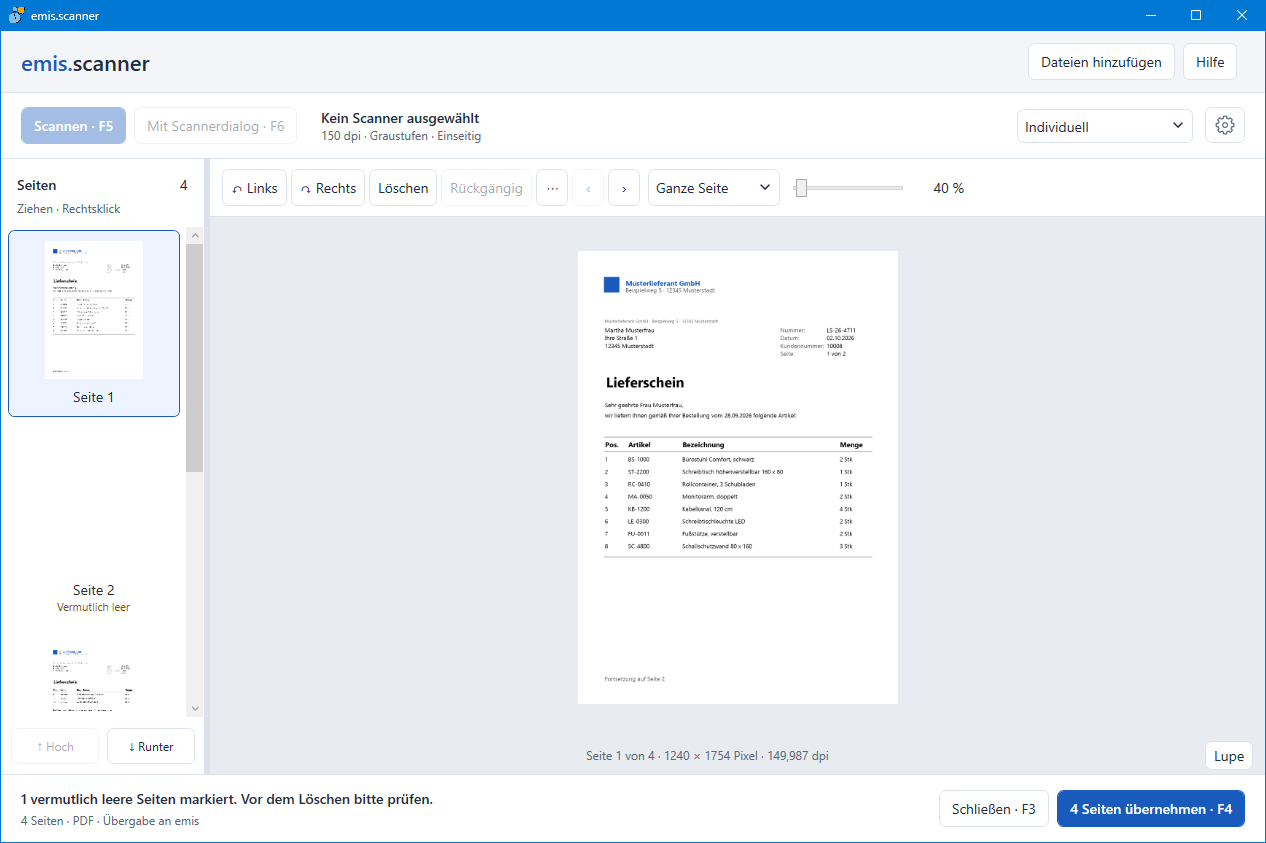This screenshot has width=1266, height=843.
Task: Click the 'Lieferschein' heading in the preview
Action: point(645,383)
